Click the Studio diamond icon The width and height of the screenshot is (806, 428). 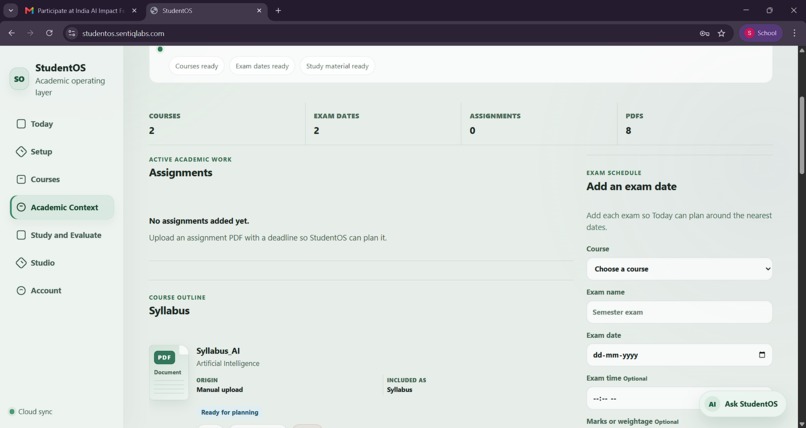pos(21,263)
